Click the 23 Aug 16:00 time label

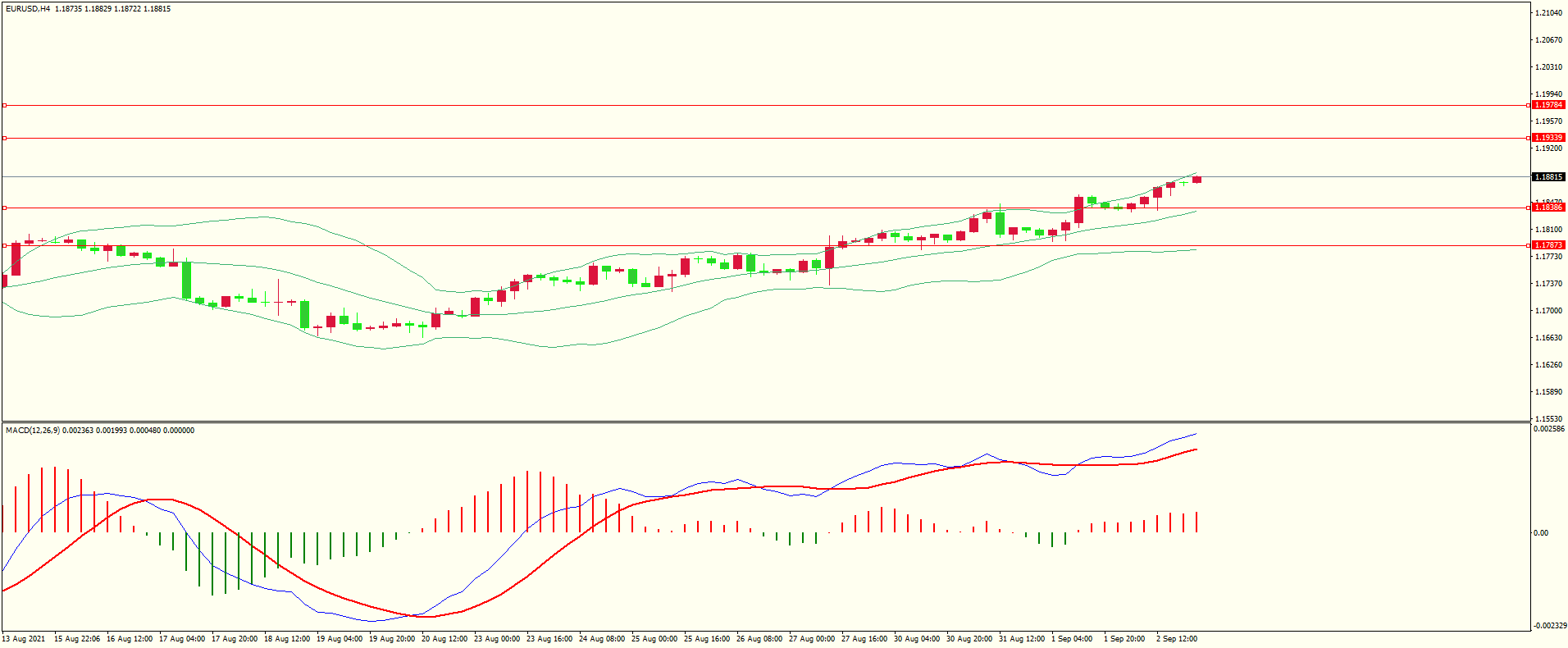549,639
